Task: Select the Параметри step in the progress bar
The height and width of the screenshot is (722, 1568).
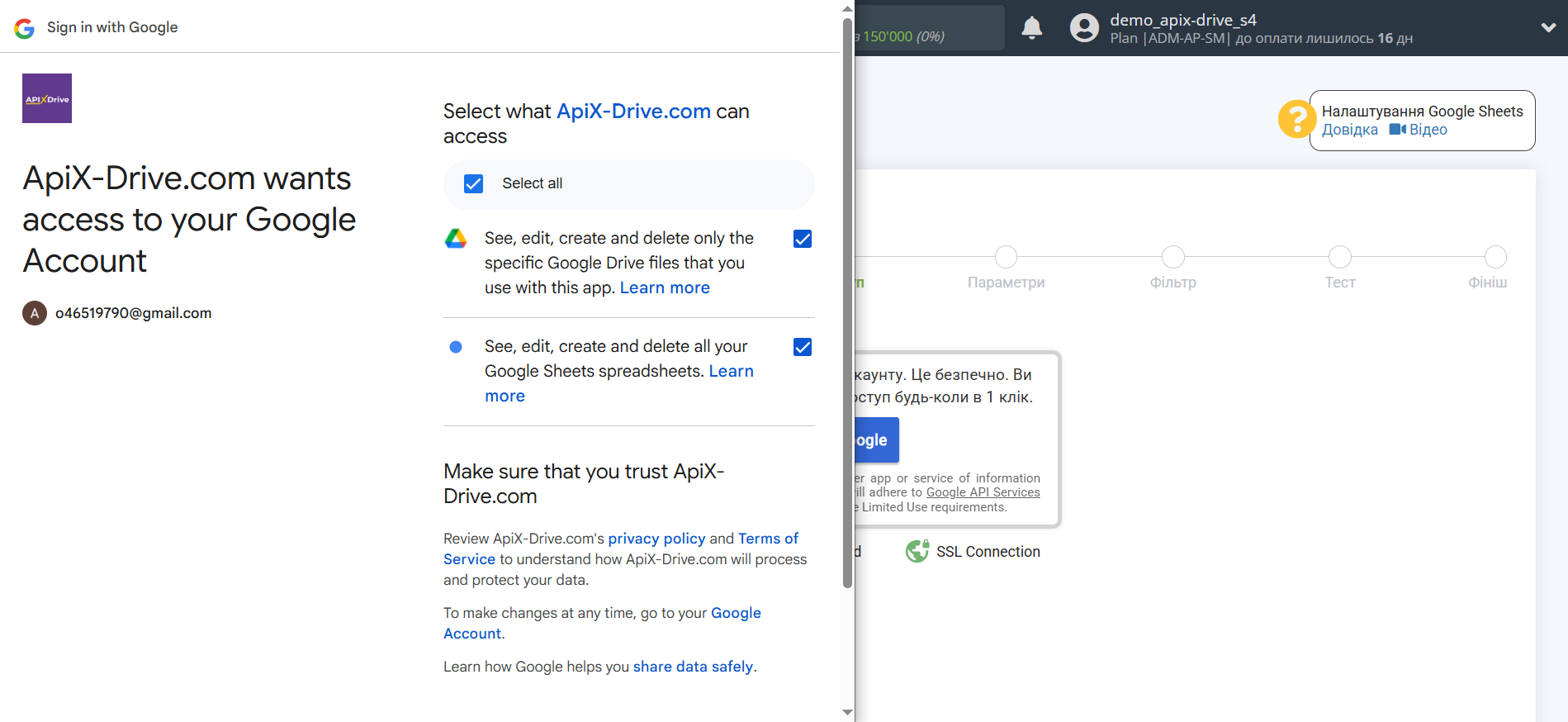Action: pos(1006,257)
